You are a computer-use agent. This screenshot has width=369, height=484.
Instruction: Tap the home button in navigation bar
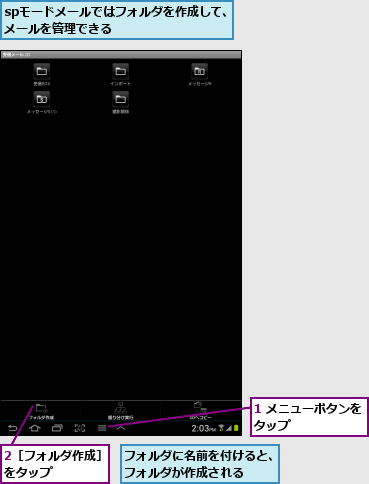(35, 428)
